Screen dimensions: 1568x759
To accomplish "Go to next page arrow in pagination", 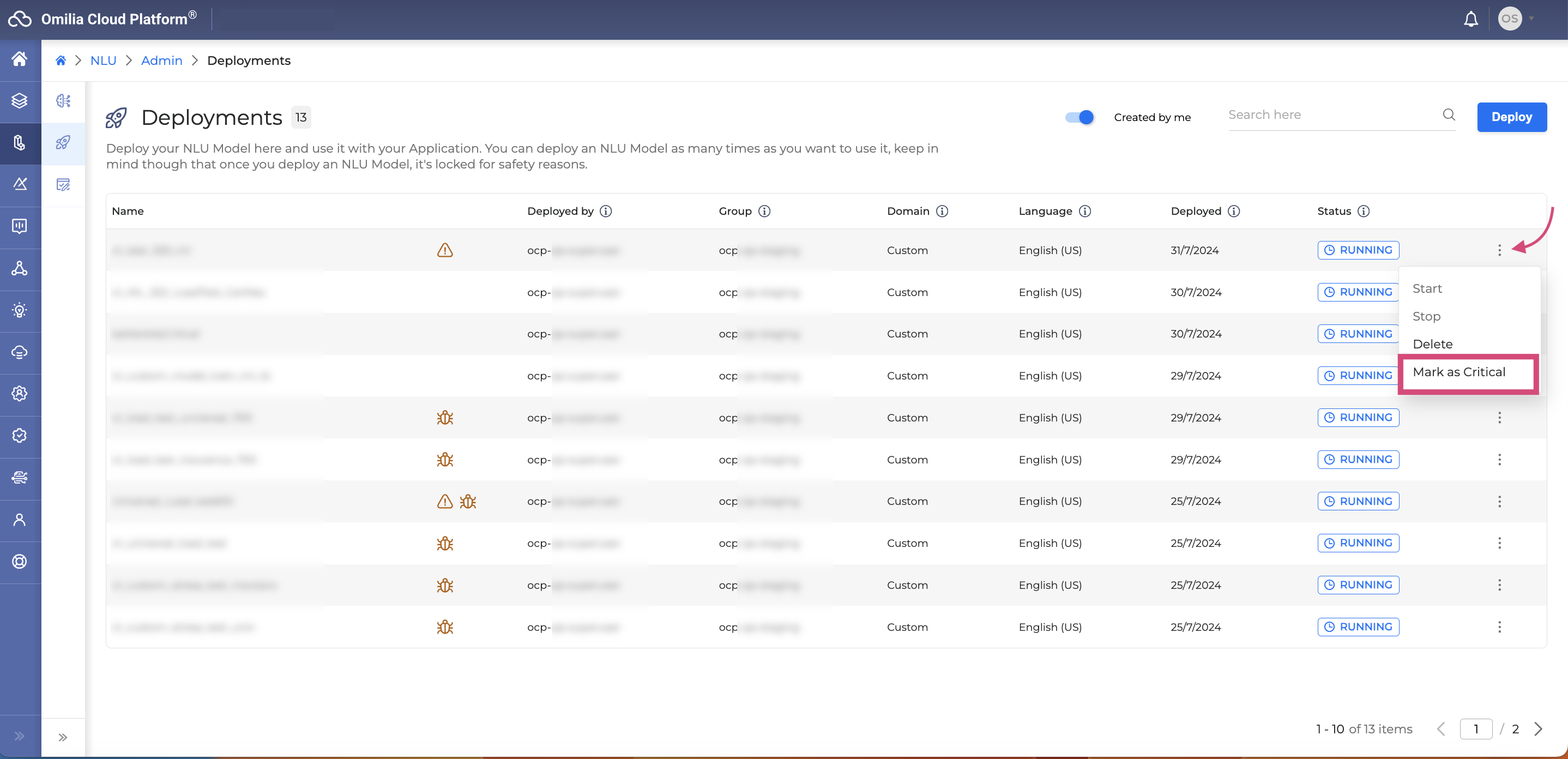I will [x=1538, y=728].
